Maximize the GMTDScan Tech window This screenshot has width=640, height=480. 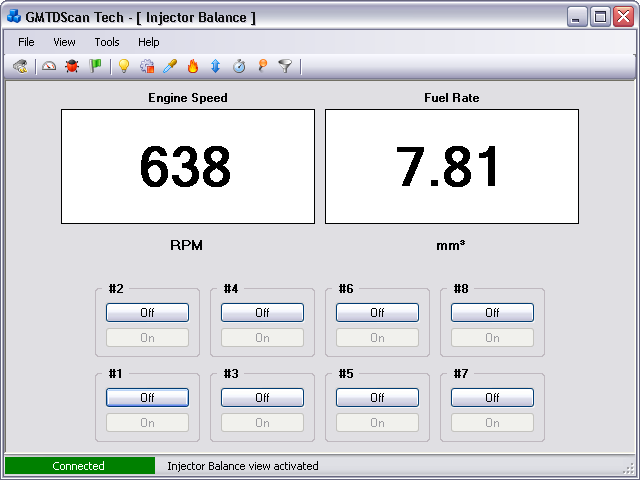(600, 17)
